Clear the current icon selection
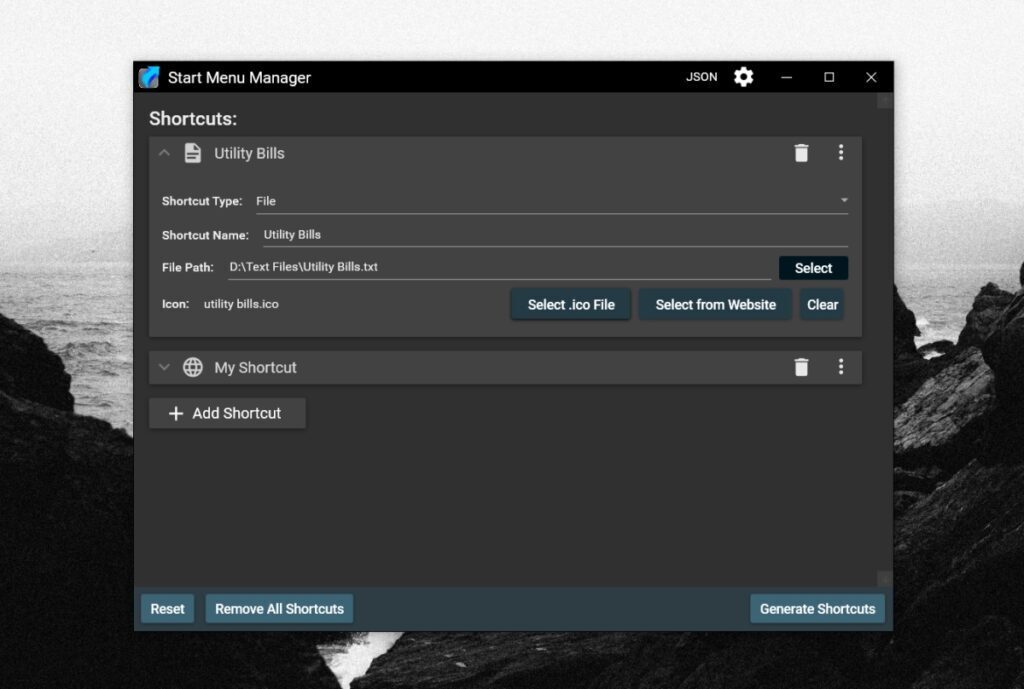This screenshot has width=1024, height=689. click(x=822, y=304)
